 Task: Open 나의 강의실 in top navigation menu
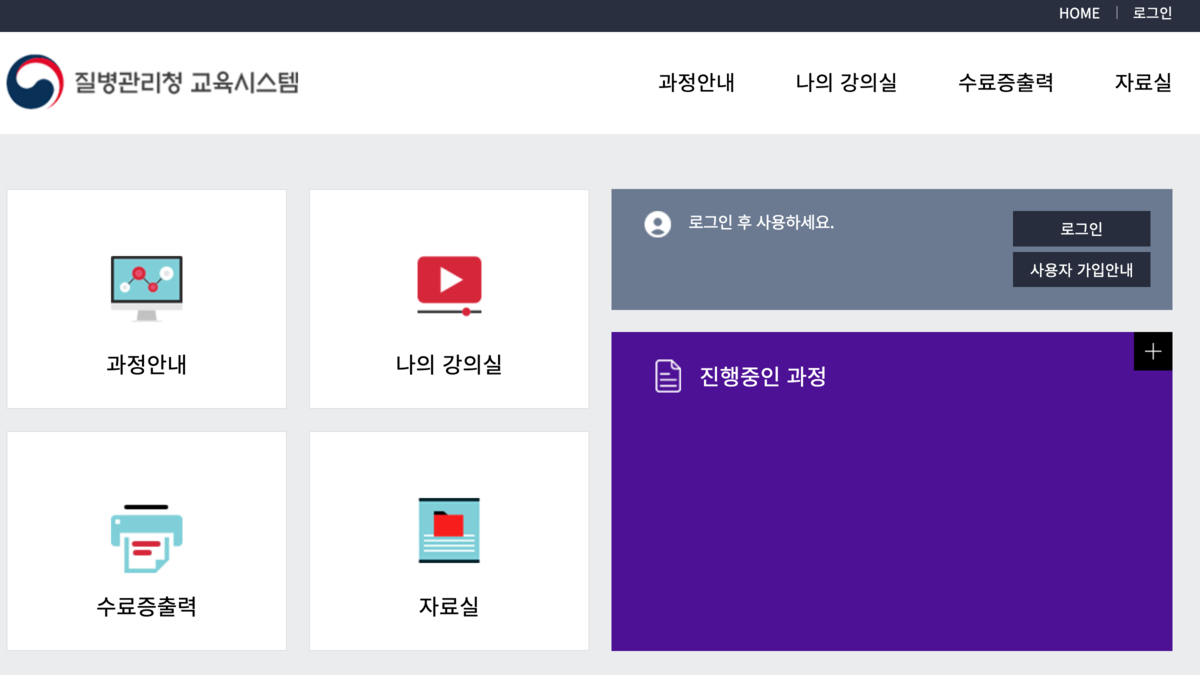[846, 83]
